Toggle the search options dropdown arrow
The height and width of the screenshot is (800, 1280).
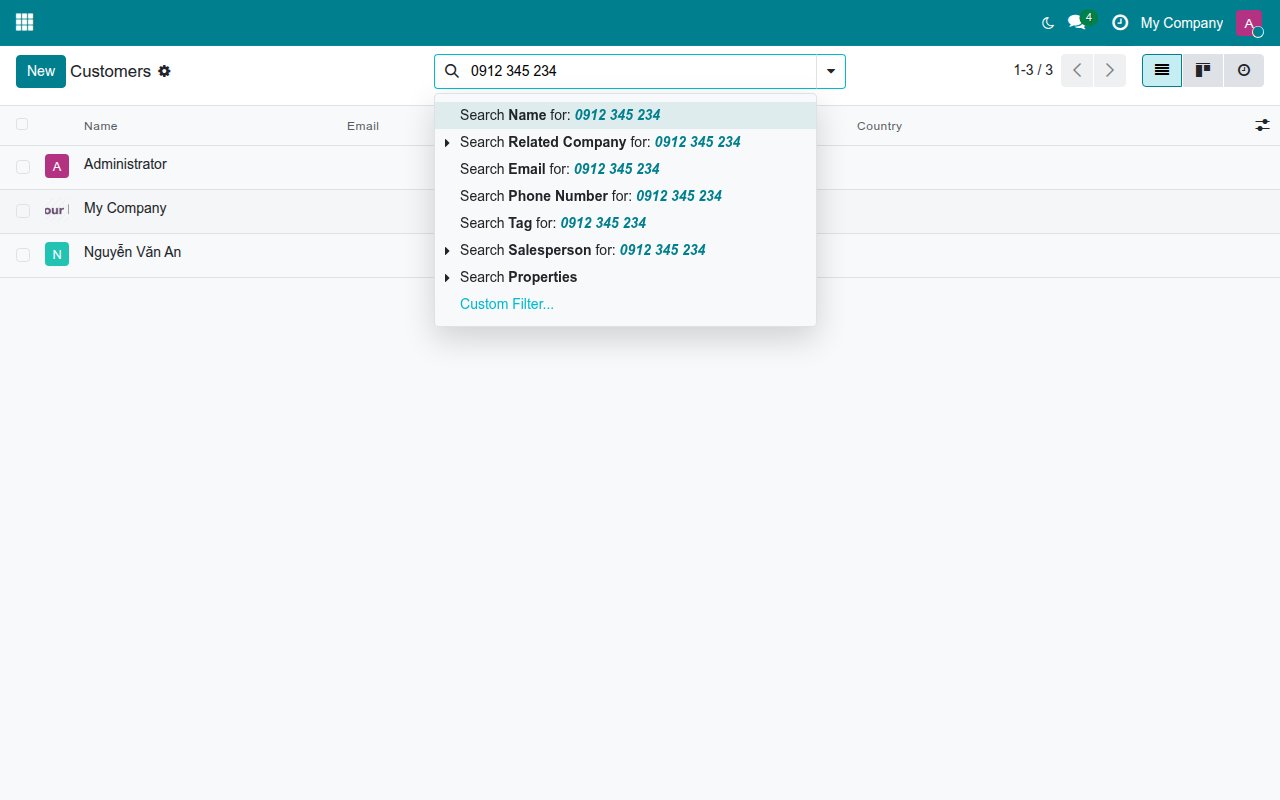(x=831, y=71)
